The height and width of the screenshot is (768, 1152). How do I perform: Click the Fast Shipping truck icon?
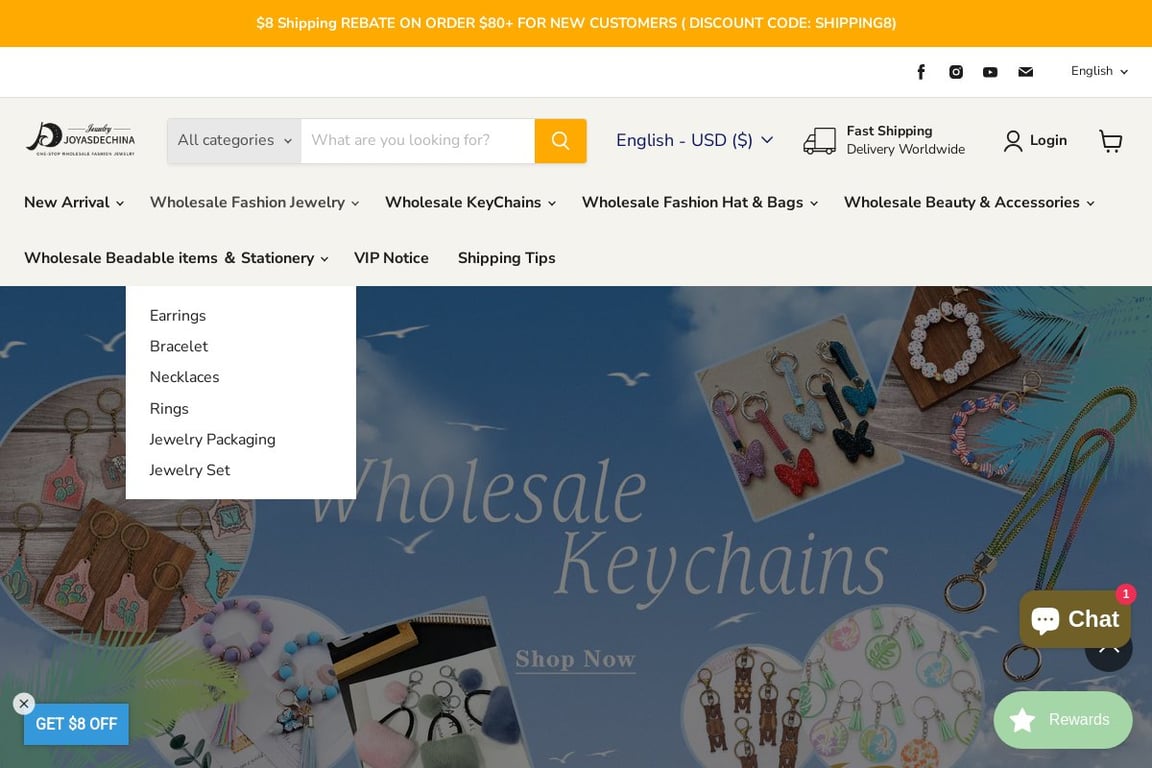coord(819,140)
